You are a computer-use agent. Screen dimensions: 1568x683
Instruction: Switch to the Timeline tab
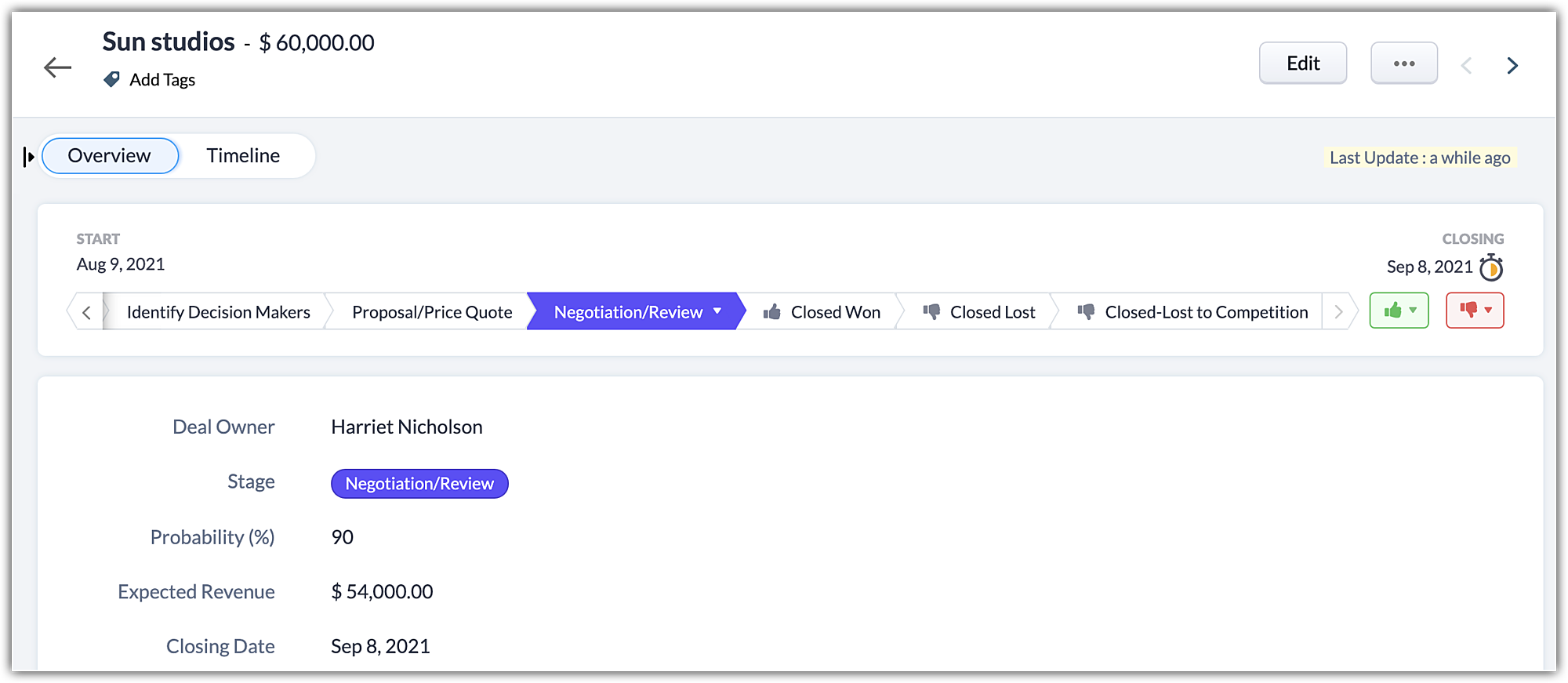click(x=243, y=156)
